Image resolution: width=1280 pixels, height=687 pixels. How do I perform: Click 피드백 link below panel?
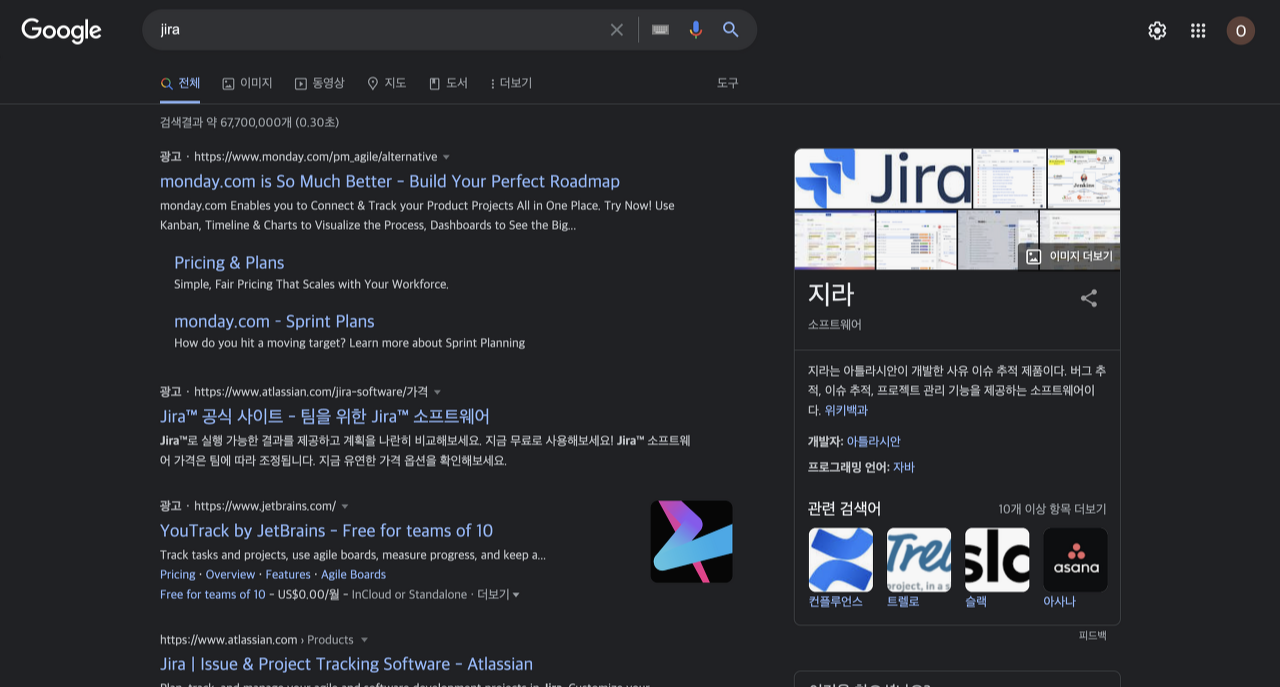click(1092, 635)
